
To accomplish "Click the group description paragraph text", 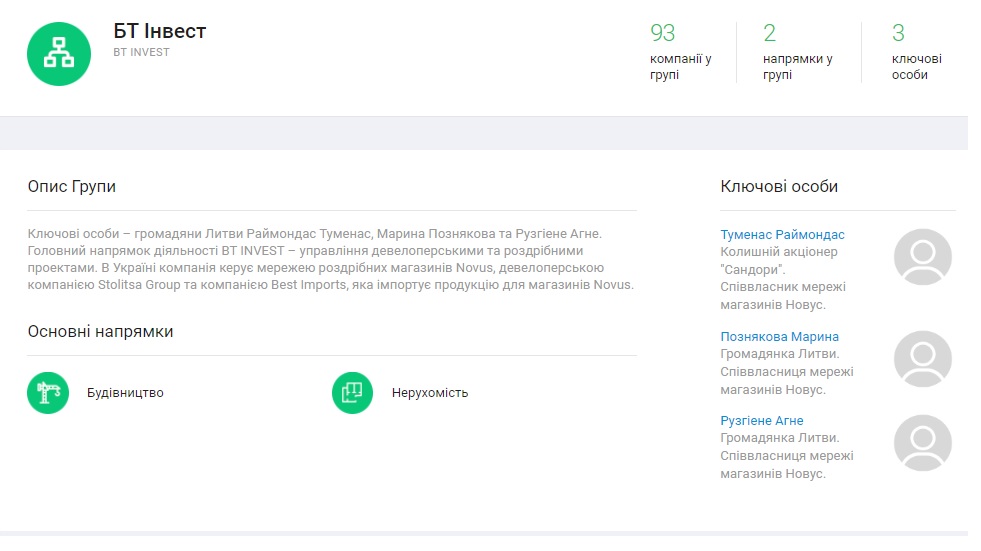I will [x=330, y=259].
